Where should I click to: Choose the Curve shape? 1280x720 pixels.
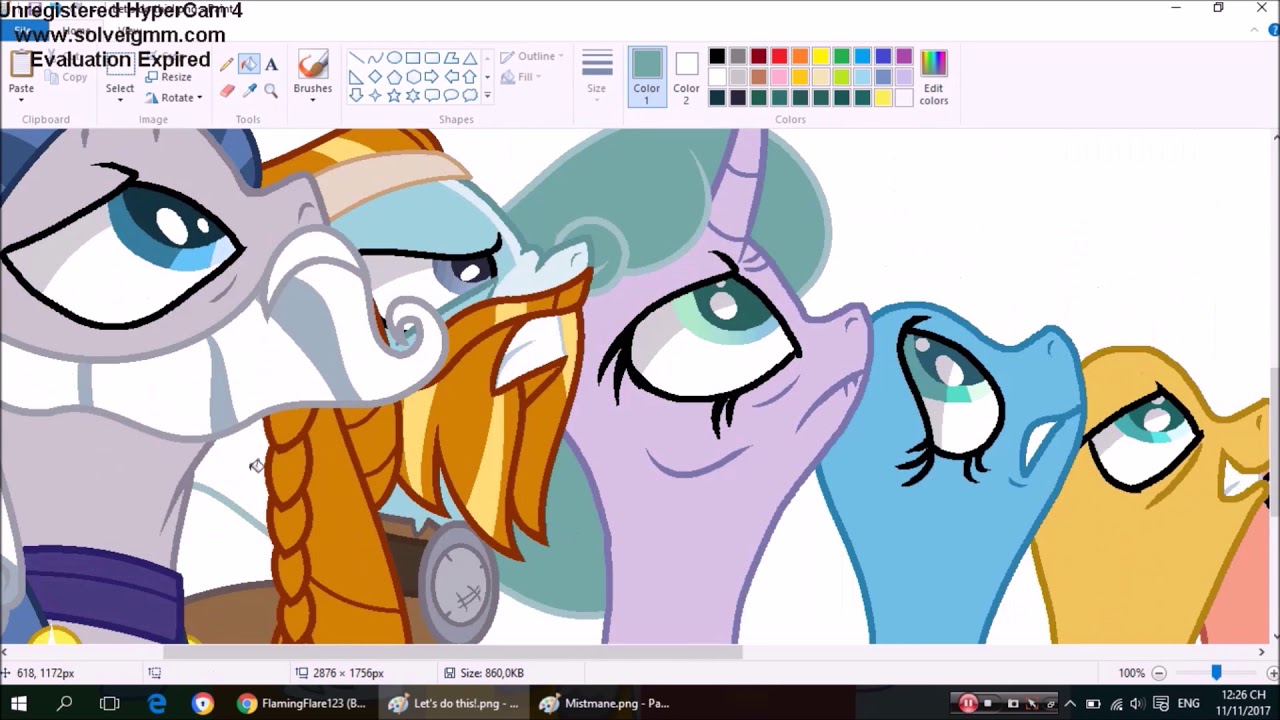pyautogui.click(x=375, y=58)
